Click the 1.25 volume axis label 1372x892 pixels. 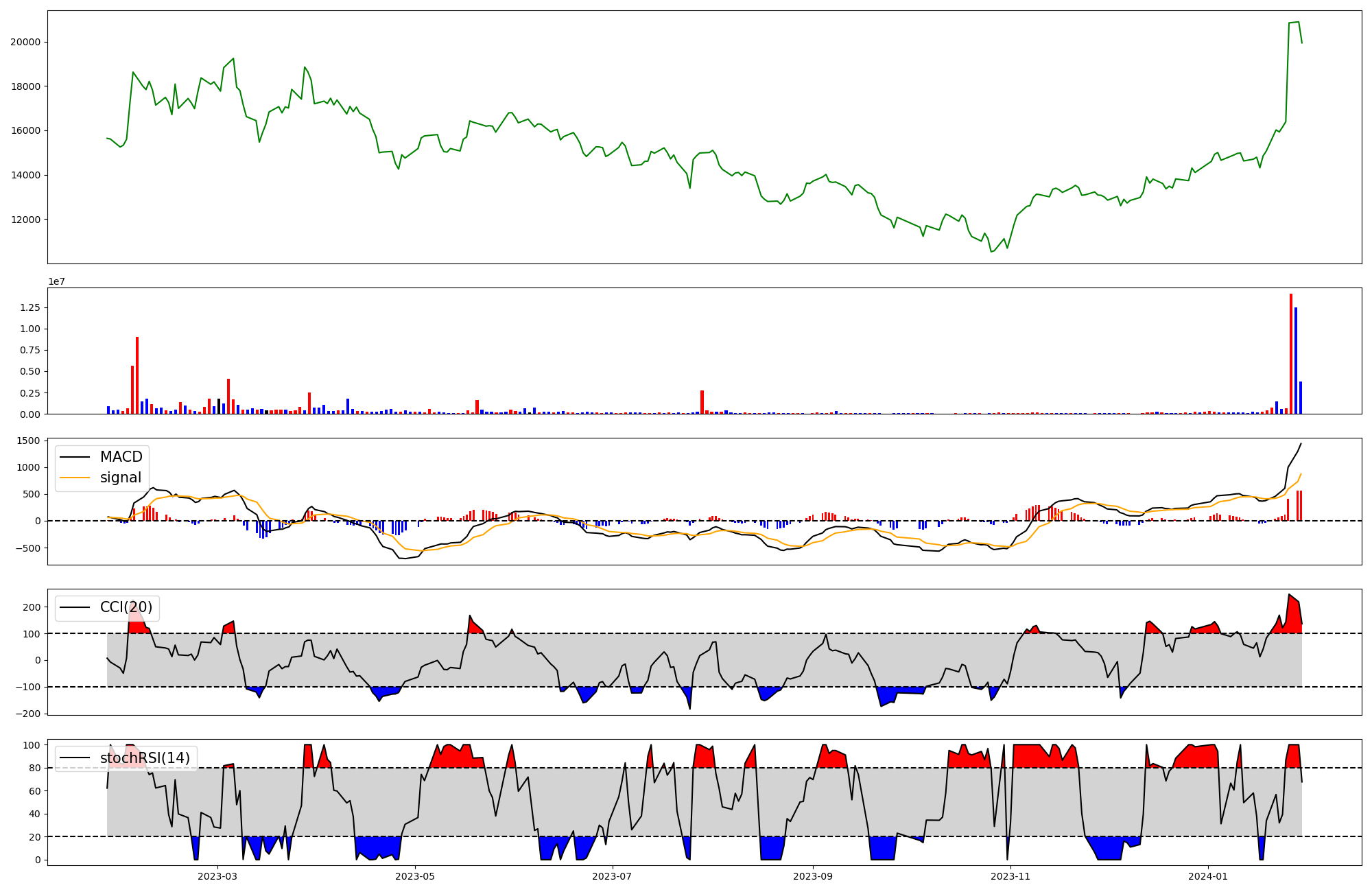(x=31, y=308)
